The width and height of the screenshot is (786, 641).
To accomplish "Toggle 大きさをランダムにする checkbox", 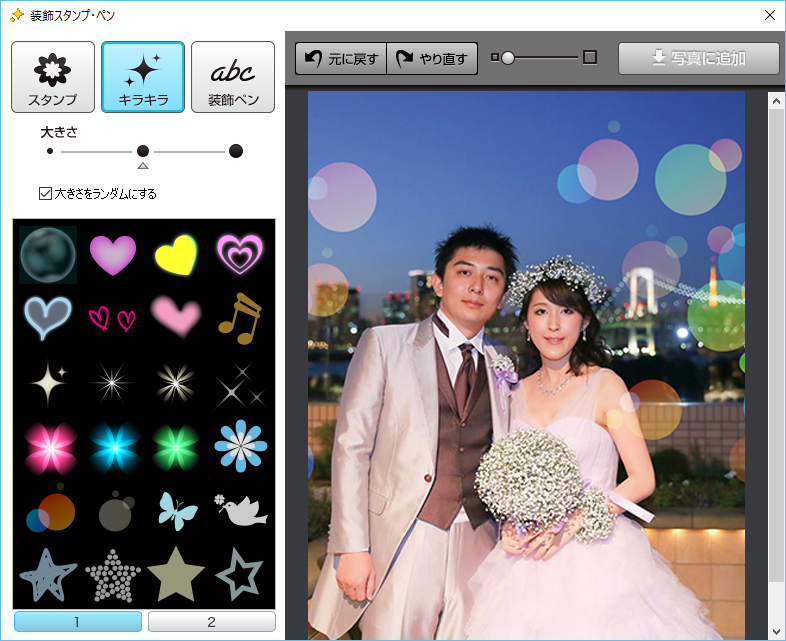I will point(45,193).
